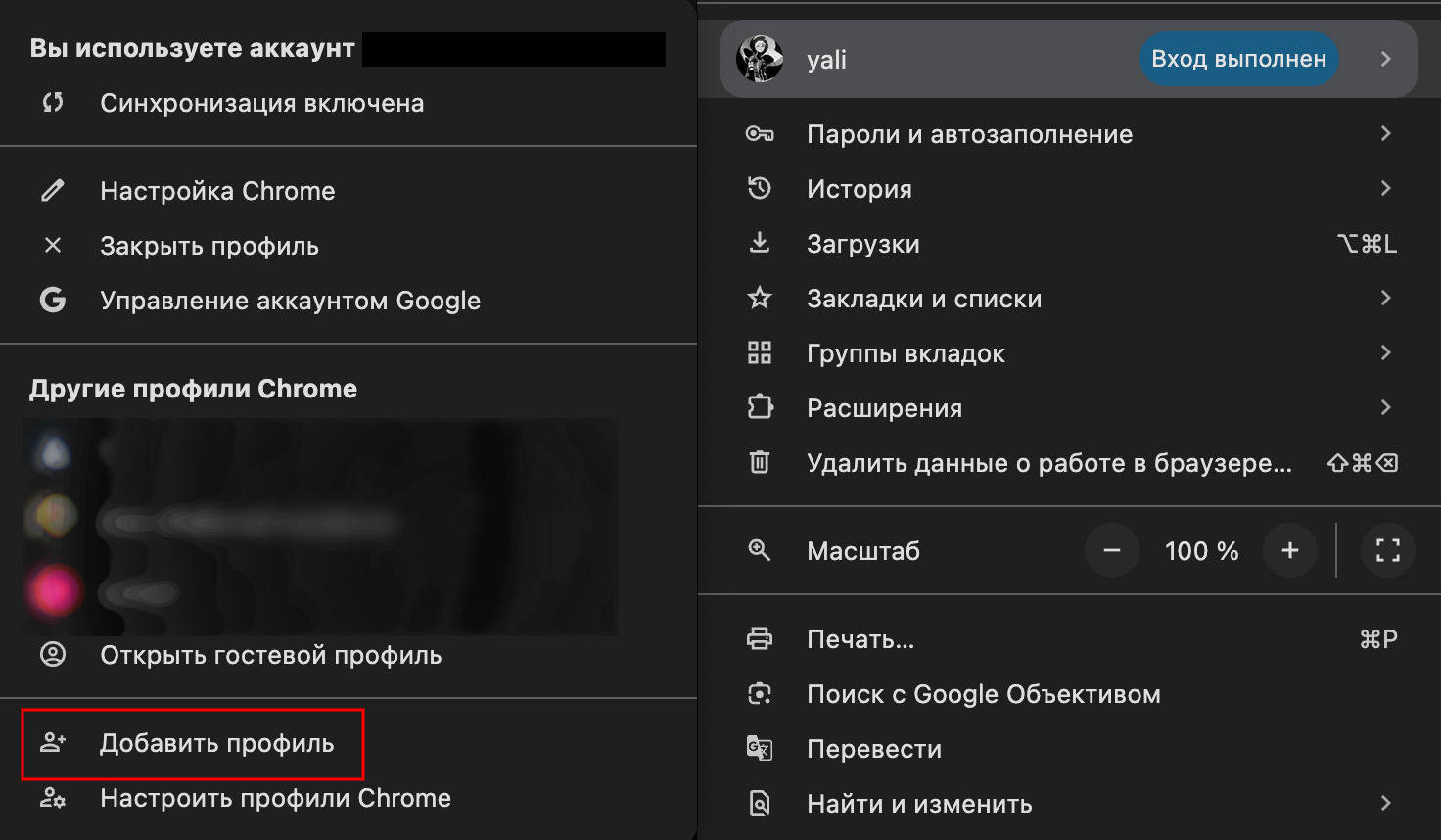Viewport: 1441px width, 840px height.
Task: Click the yali profile avatar
Action: click(760, 59)
